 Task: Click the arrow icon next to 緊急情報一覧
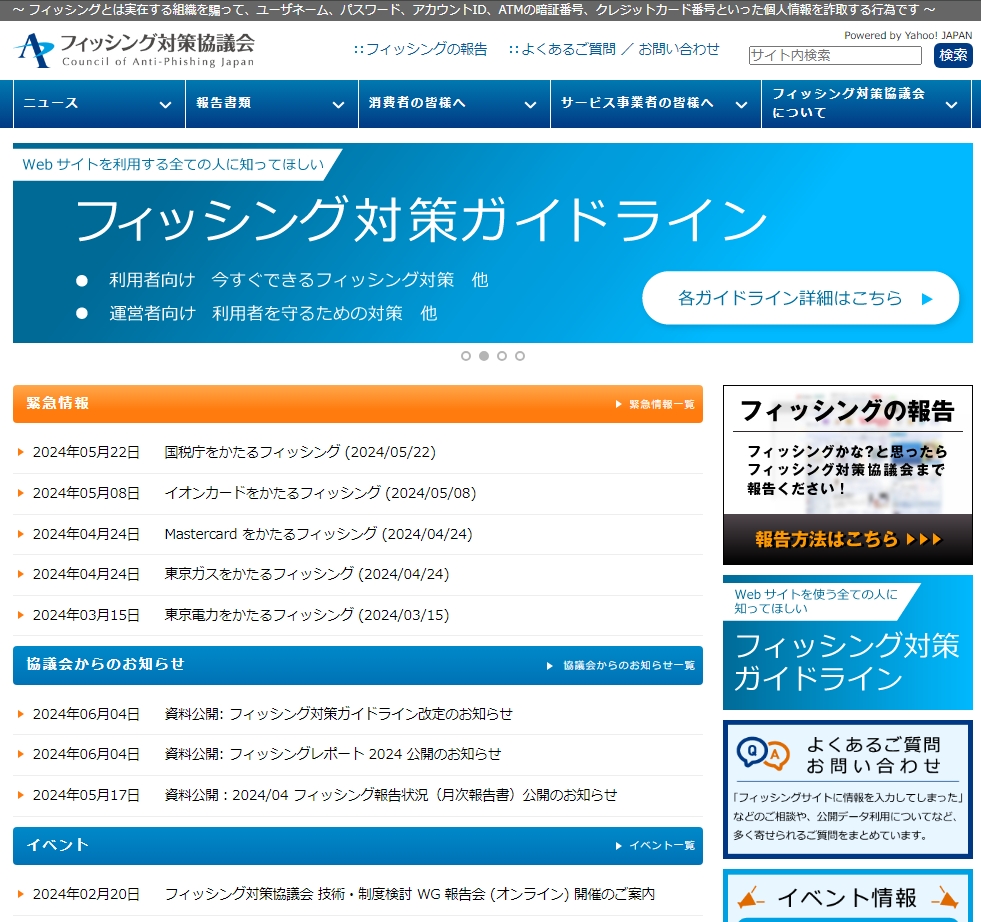[x=619, y=404]
